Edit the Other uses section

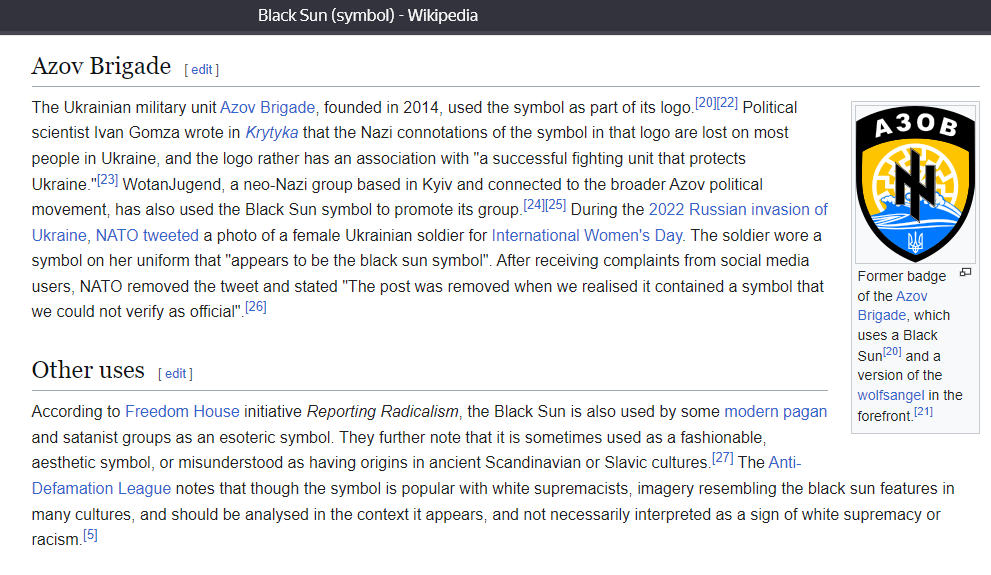point(176,374)
